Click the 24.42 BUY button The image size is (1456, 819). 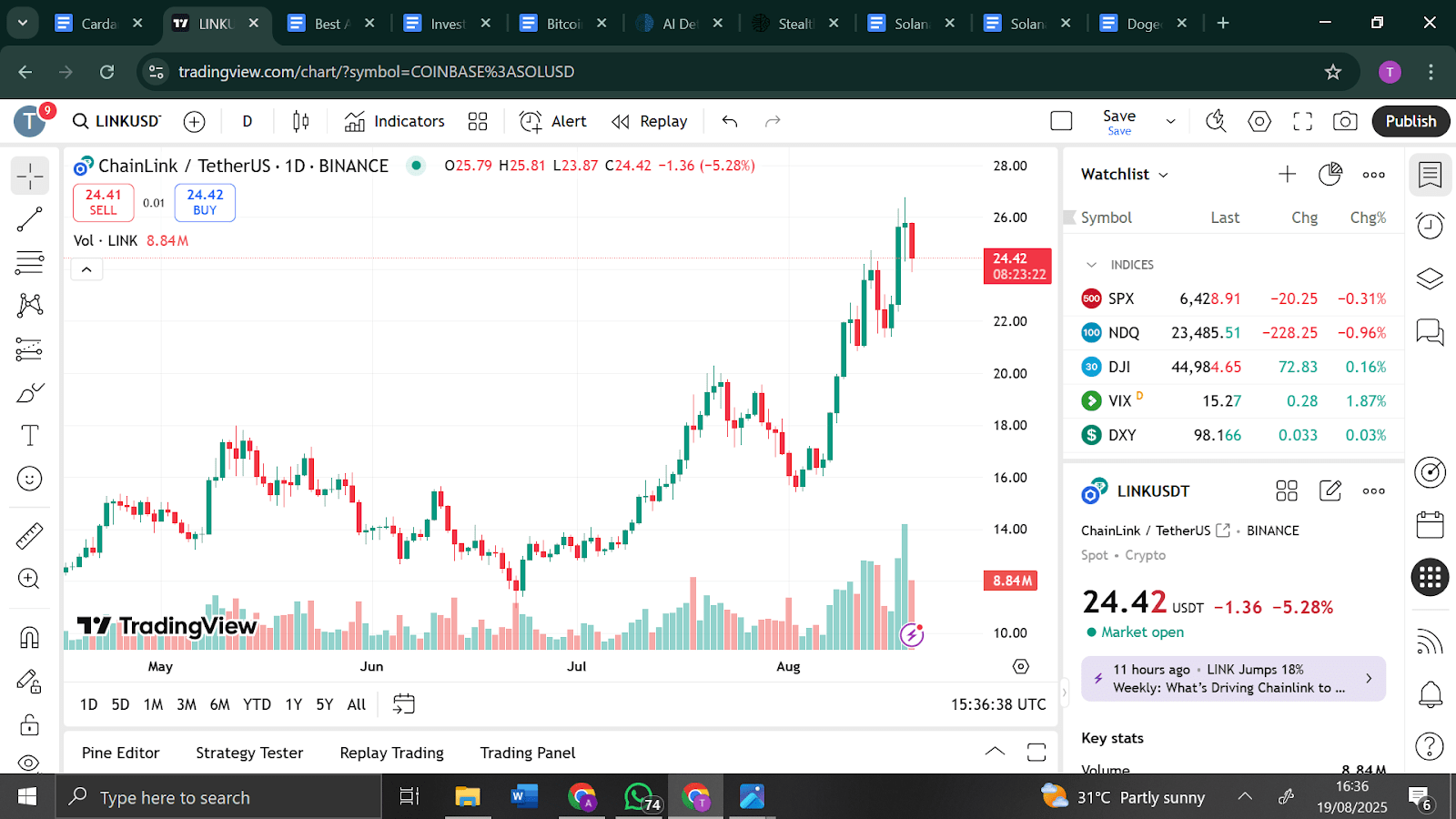205,202
